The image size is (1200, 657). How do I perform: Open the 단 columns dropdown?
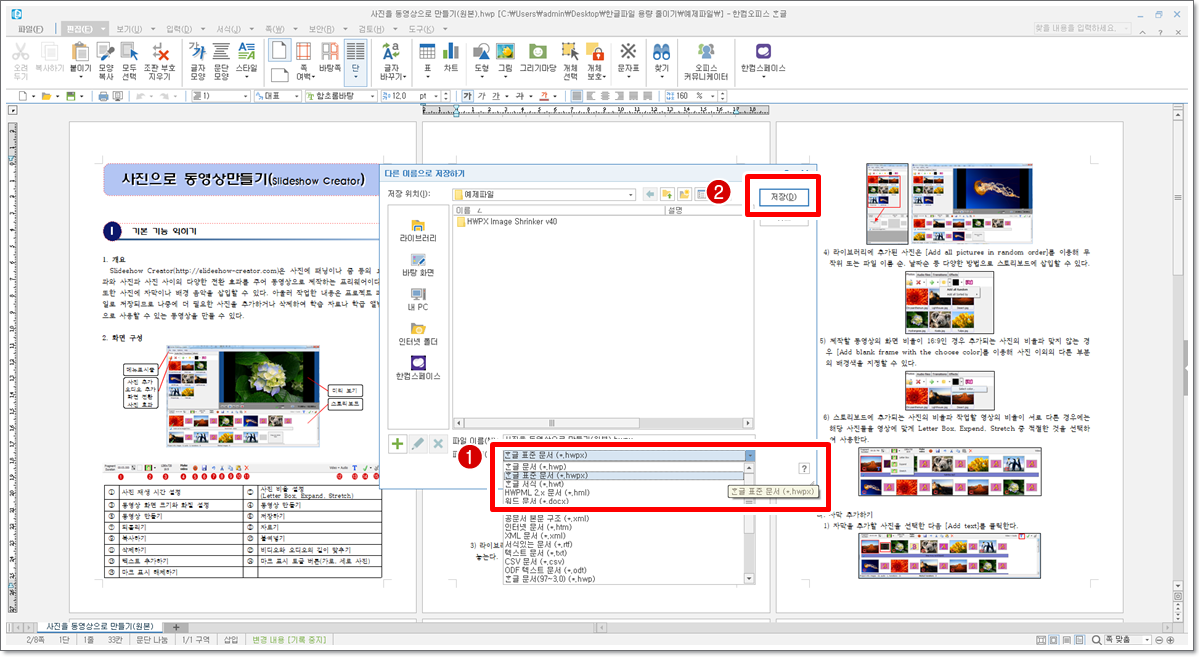(x=355, y=74)
